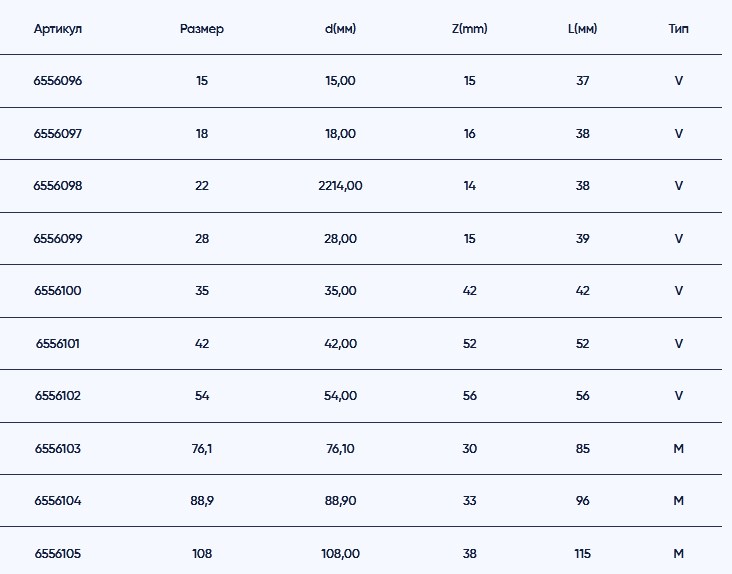
Task: Click article number 6556100
Action: (x=58, y=291)
